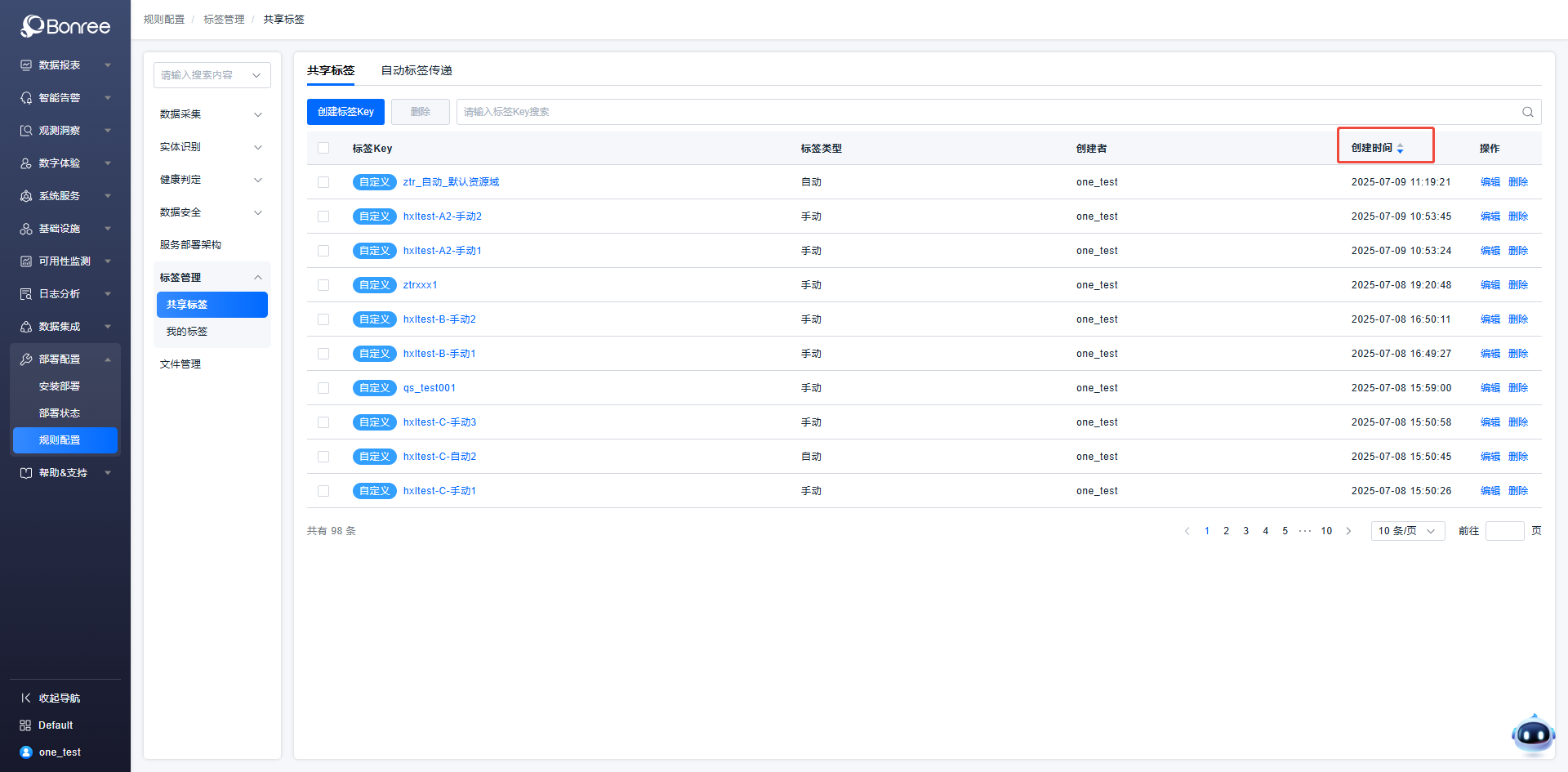Switch to the 自动标签传递 tab

416,71
